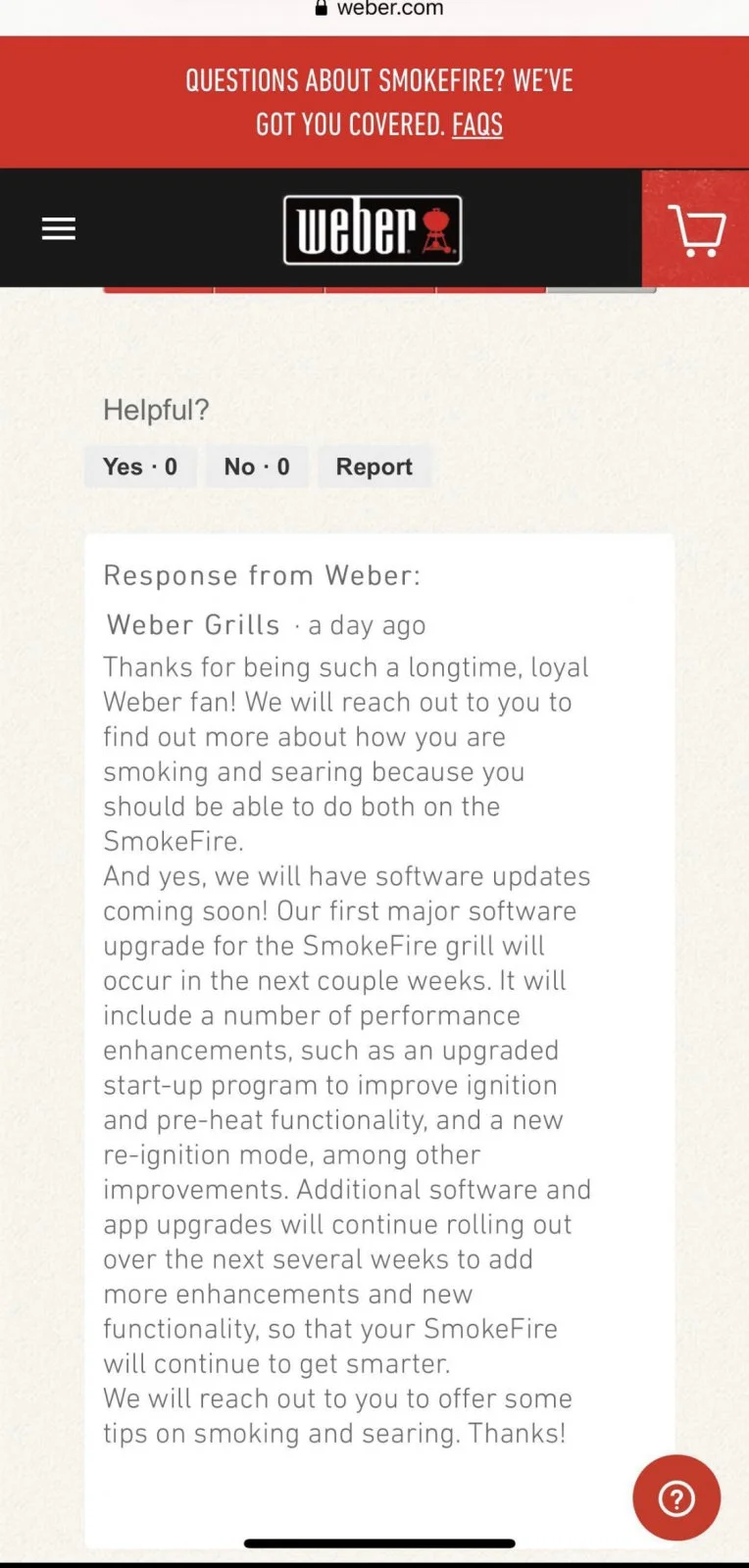Click the first red rating bar segment

click(x=158, y=289)
